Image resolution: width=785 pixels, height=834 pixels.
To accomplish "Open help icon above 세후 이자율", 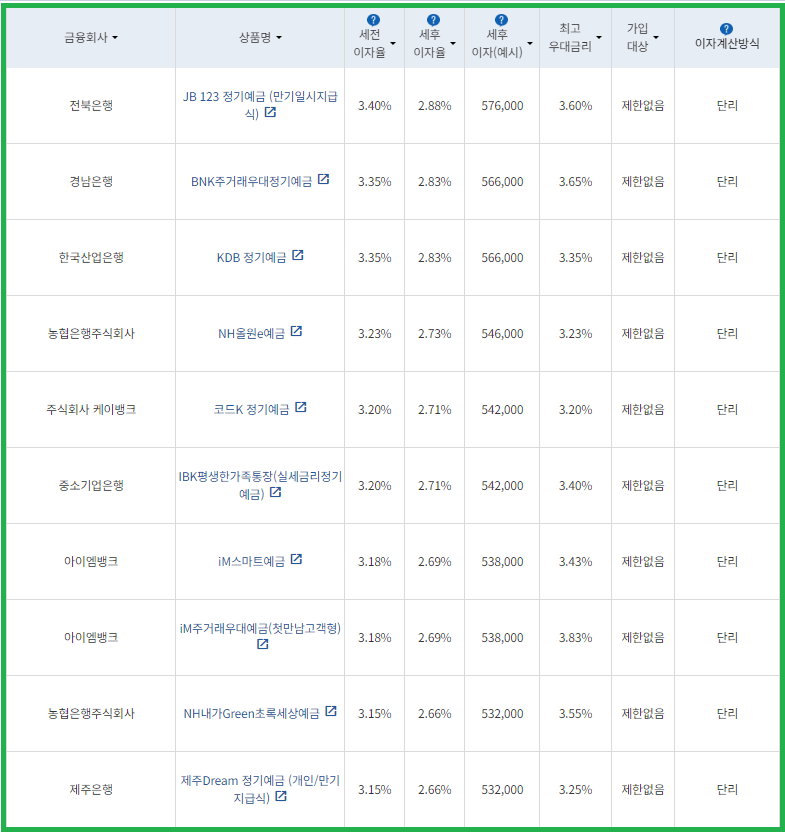I will 433,20.
